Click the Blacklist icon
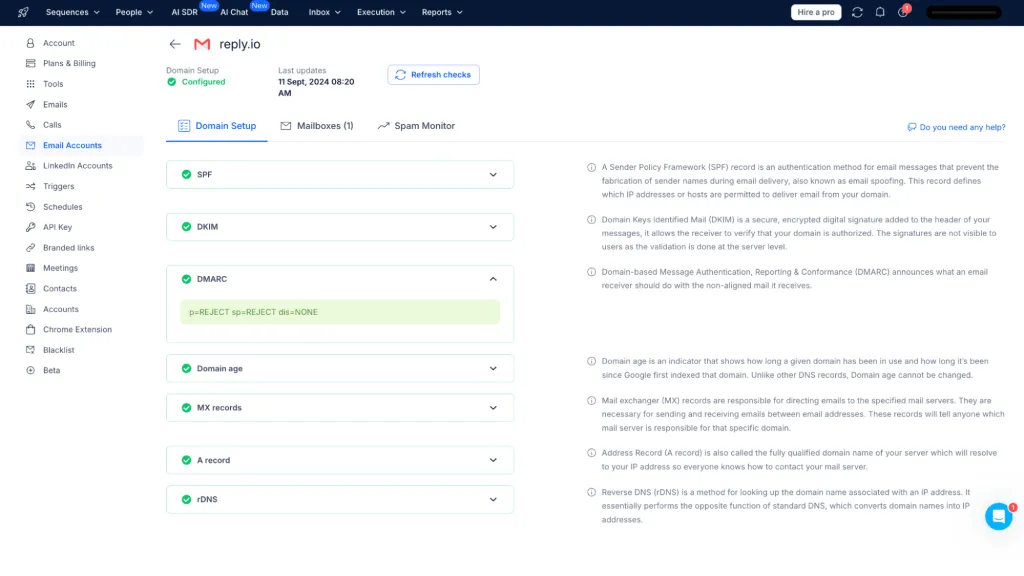 [x=30, y=350]
